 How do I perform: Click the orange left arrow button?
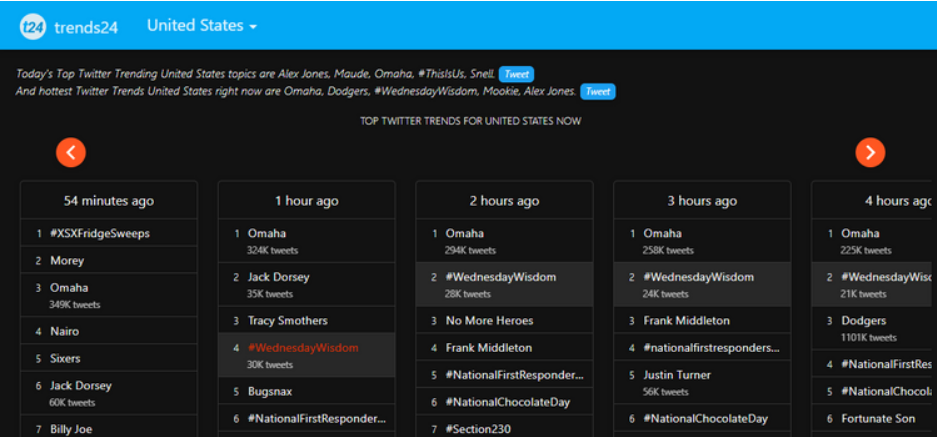point(71,152)
